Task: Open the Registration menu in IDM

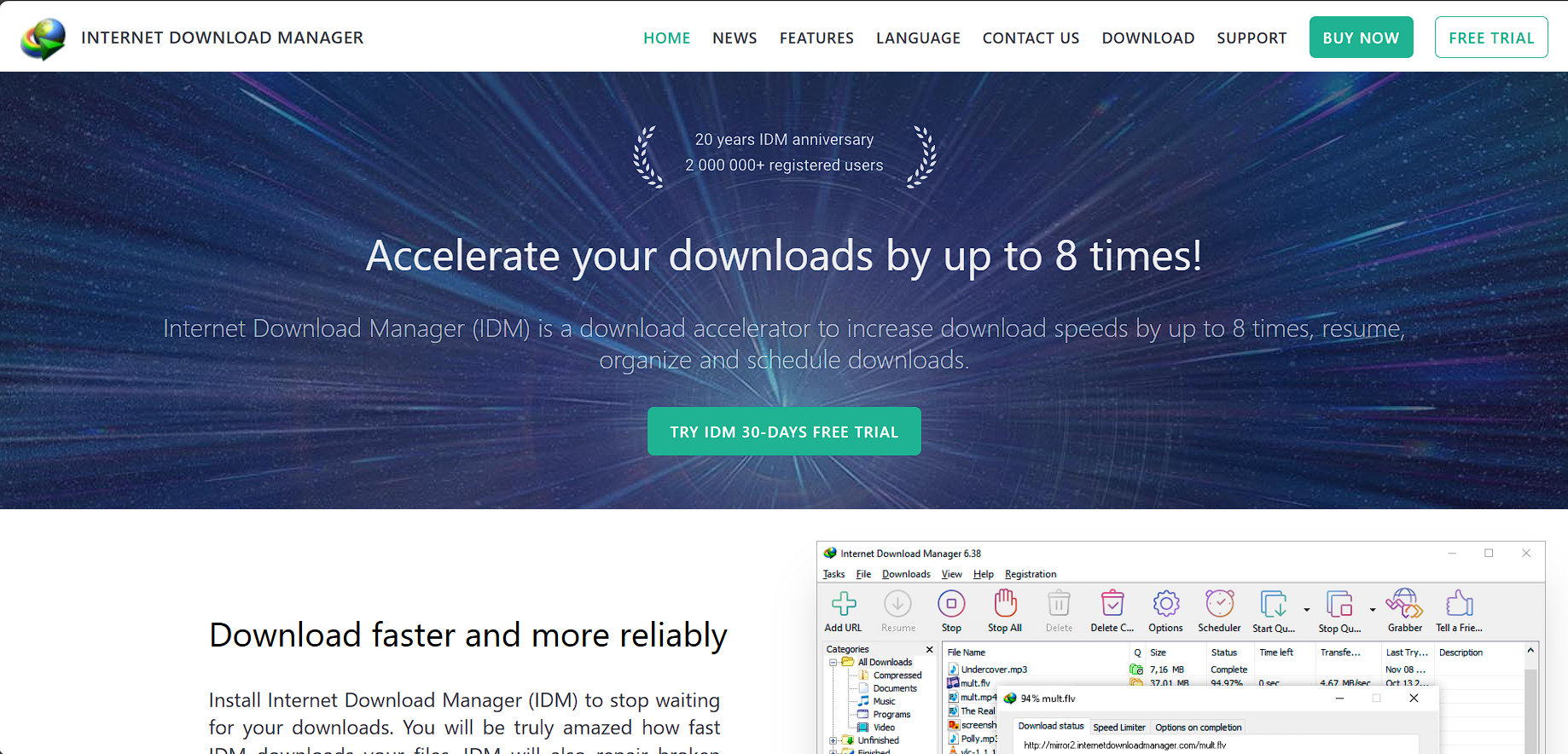Action: click(x=1031, y=574)
